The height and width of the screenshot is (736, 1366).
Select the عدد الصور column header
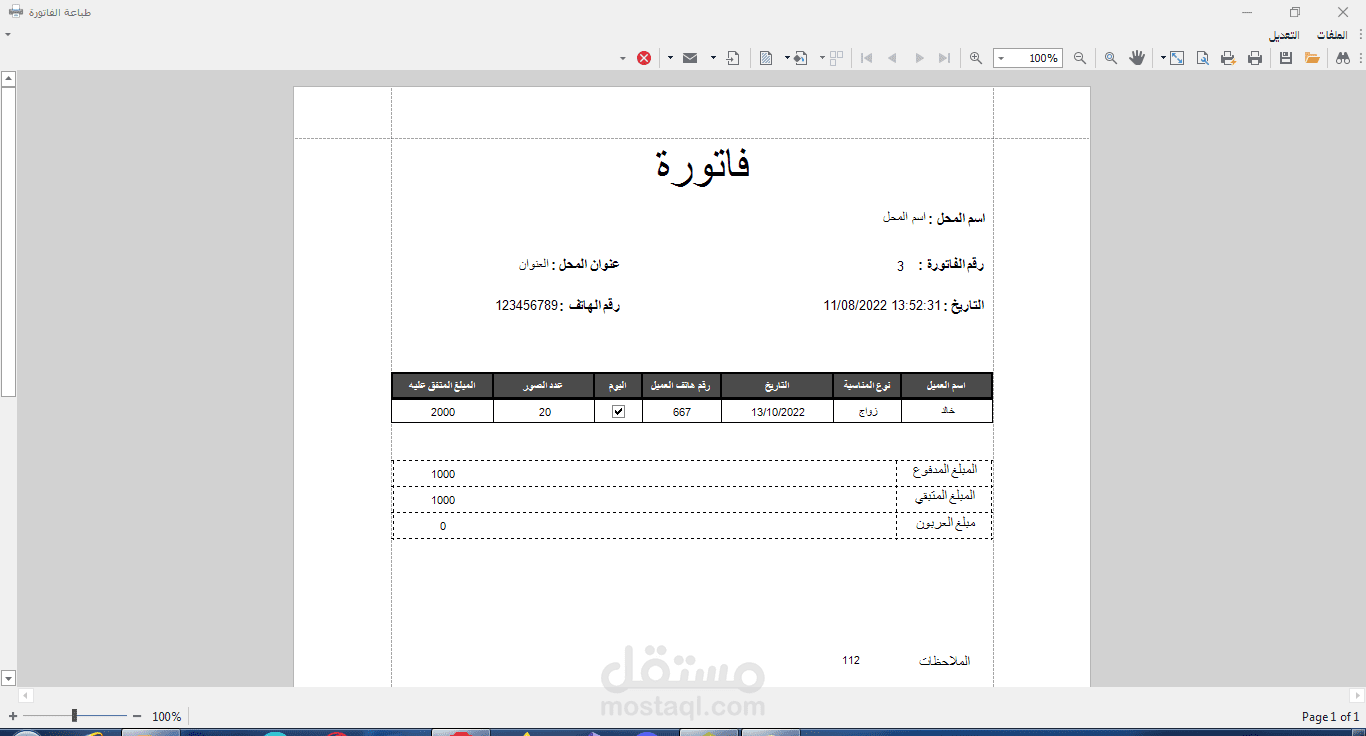point(544,386)
